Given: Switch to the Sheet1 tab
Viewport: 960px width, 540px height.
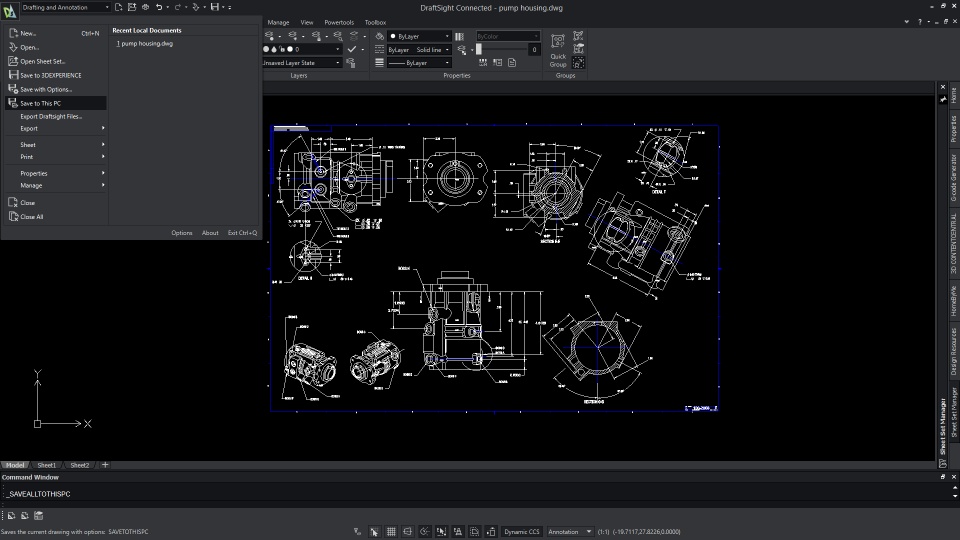Looking at the screenshot, I should tap(47, 465).
